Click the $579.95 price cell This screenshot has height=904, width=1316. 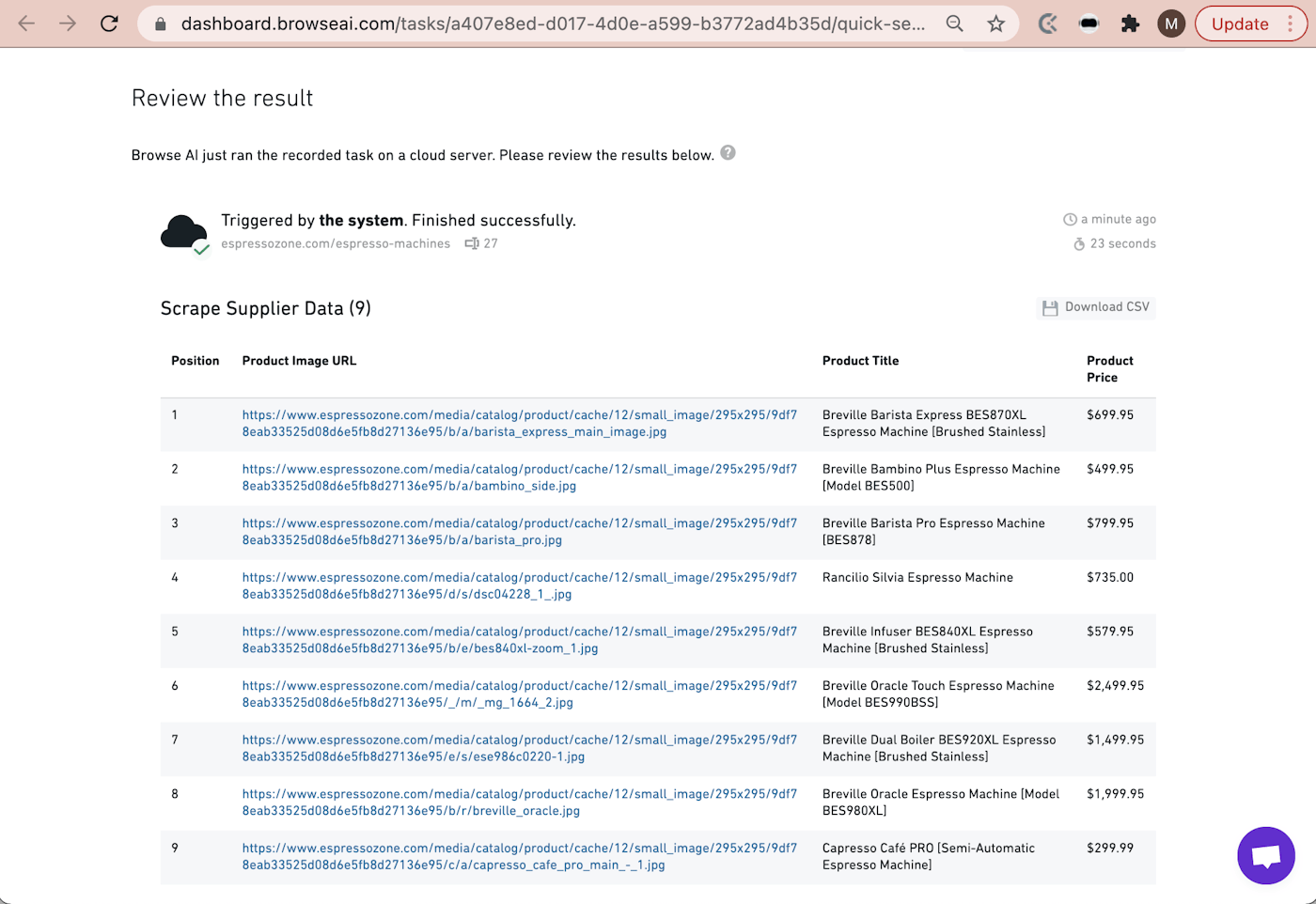click(1110, 631)
